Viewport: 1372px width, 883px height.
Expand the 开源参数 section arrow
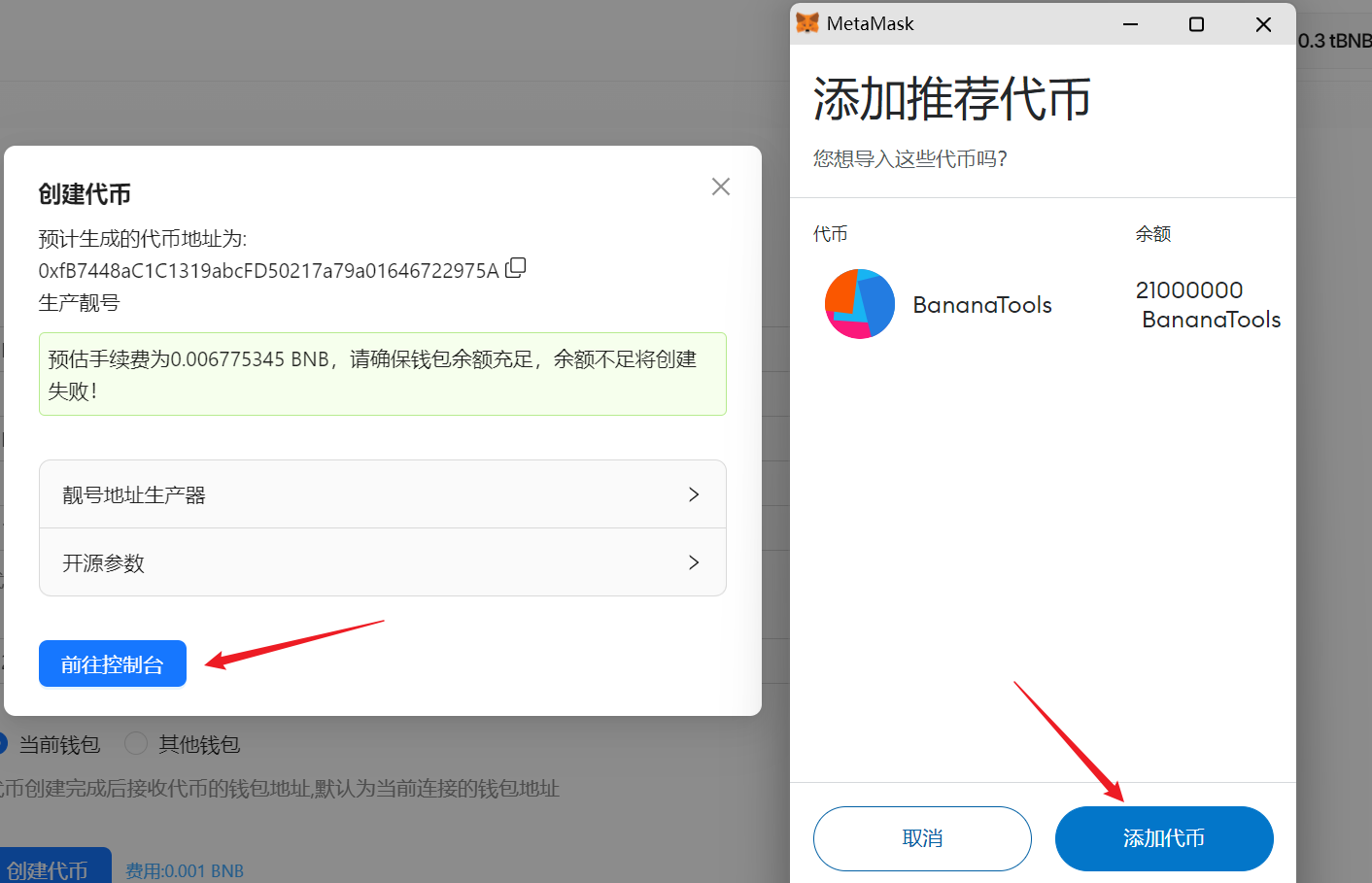693,562
